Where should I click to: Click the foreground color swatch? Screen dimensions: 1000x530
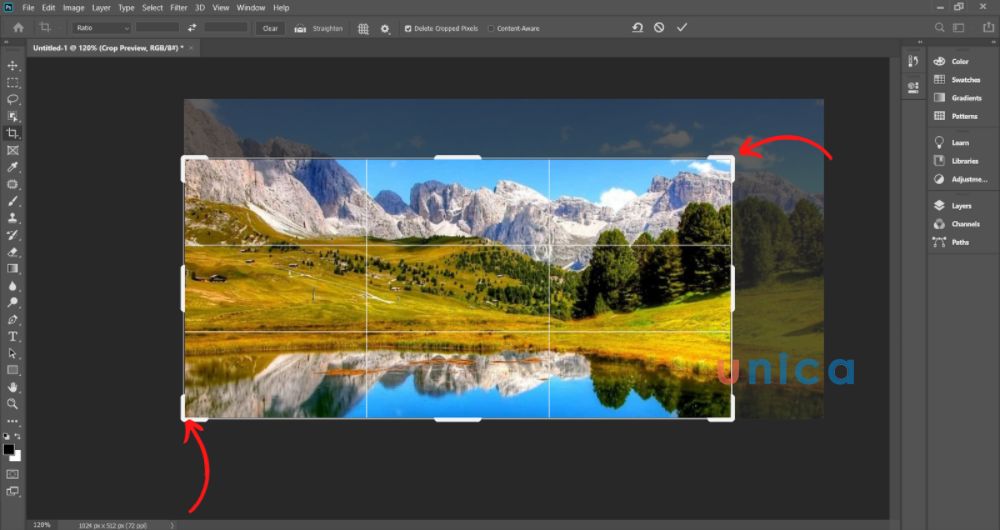click(8, 450)
